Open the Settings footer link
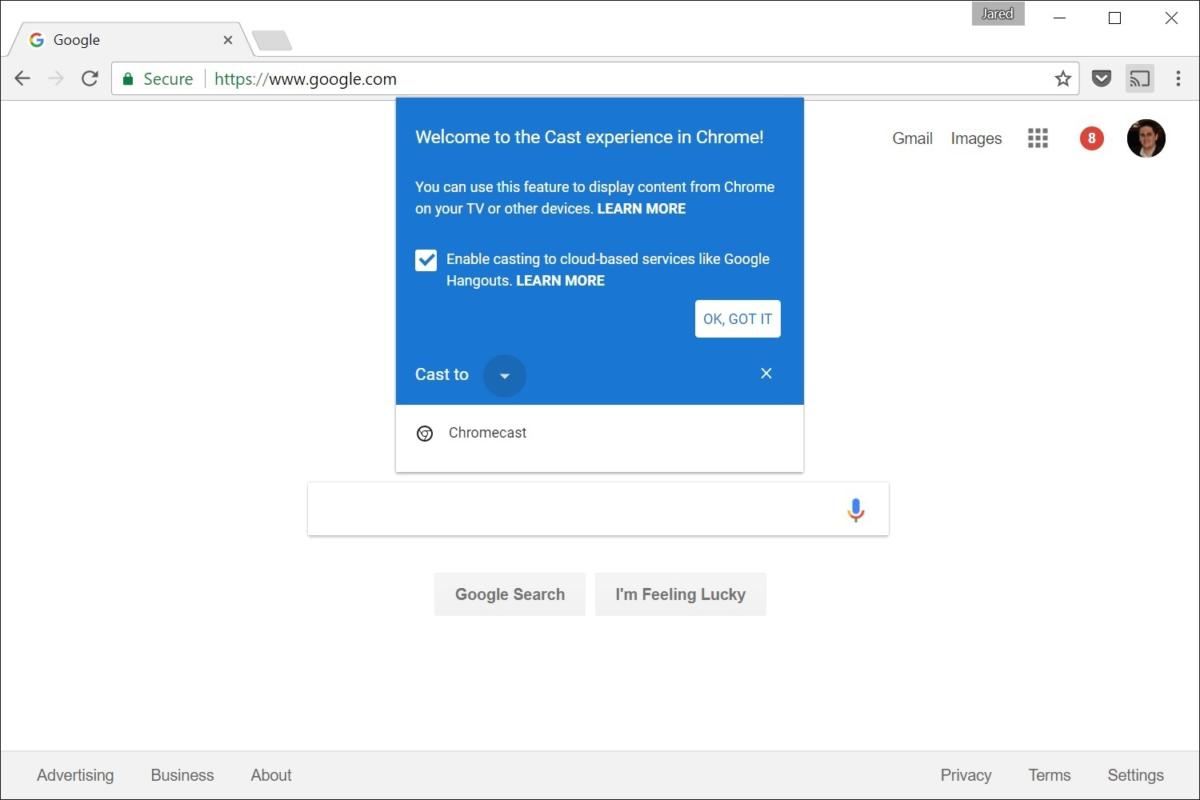This screenshot has width=1200, height=800. point(1135,775)
